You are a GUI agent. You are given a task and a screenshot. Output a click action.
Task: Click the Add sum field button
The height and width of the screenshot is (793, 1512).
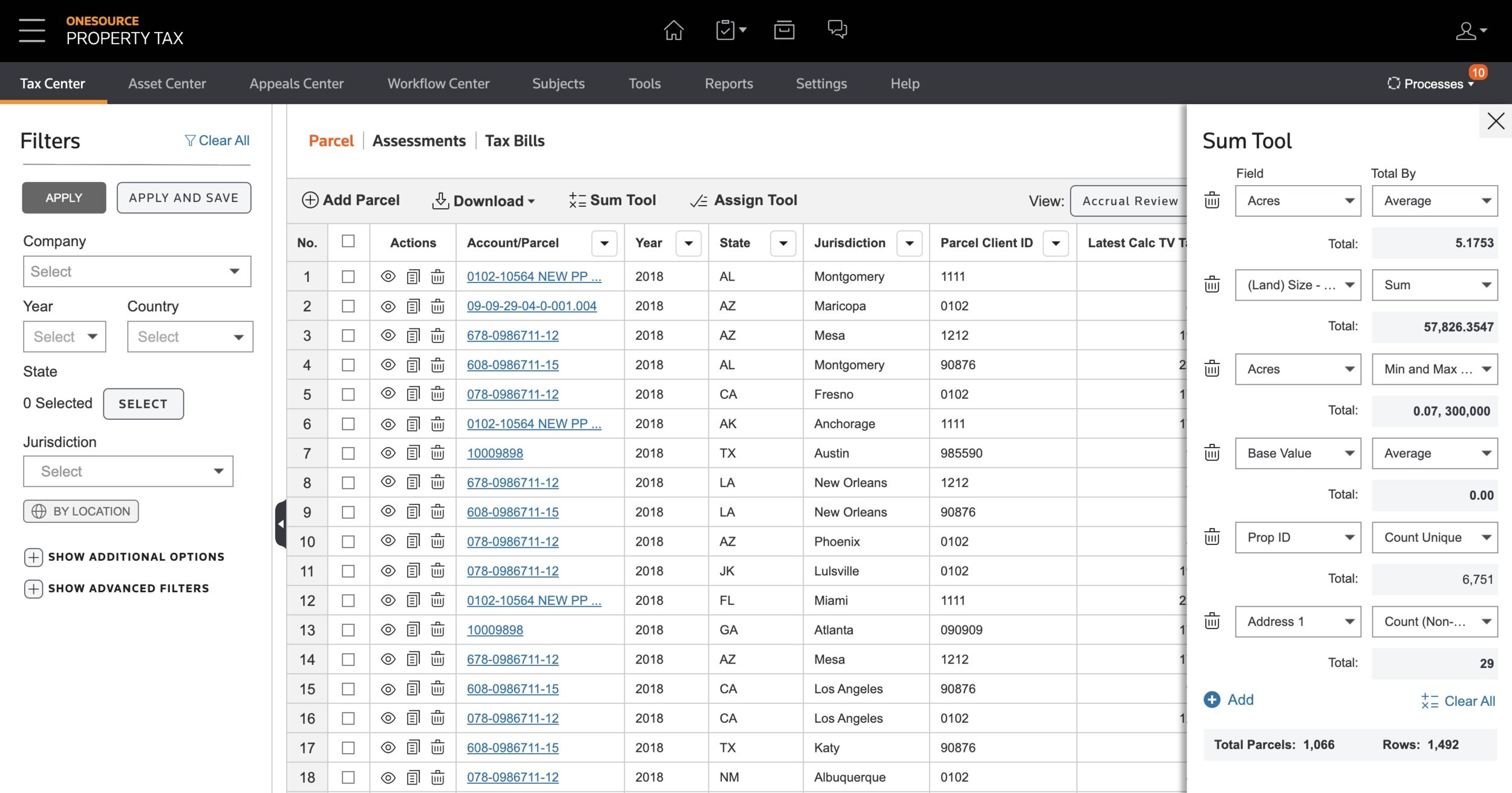[1228, 700]
